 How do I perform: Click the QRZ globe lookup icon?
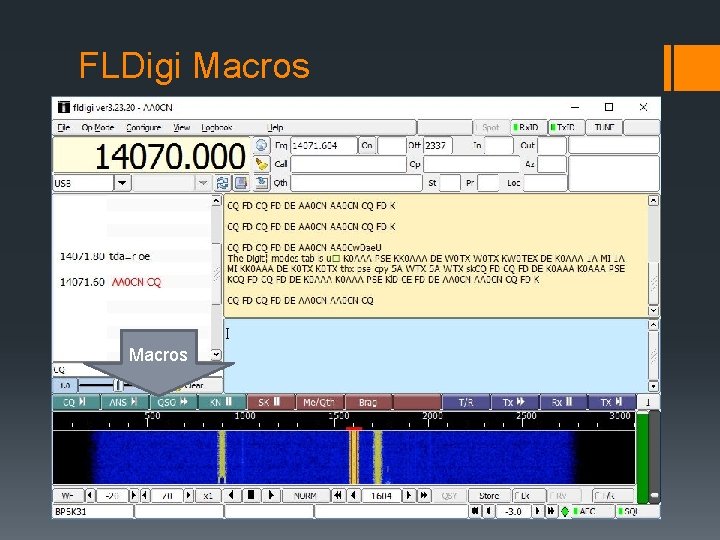point(261,146)
